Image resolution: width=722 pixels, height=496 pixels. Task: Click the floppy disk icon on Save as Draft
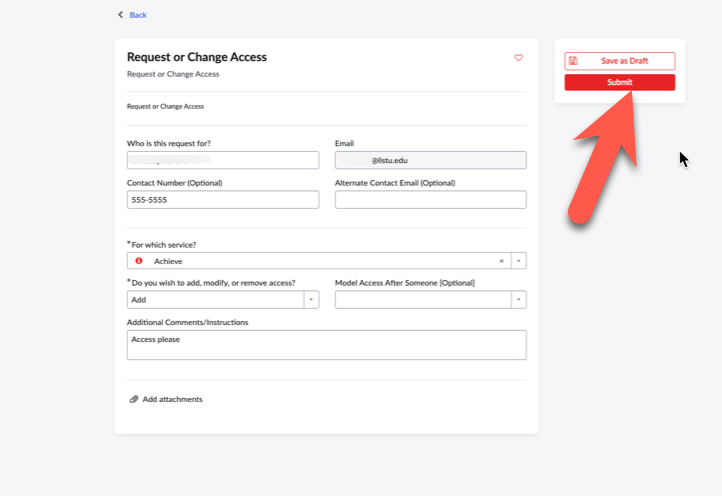(x=573, y=61)
